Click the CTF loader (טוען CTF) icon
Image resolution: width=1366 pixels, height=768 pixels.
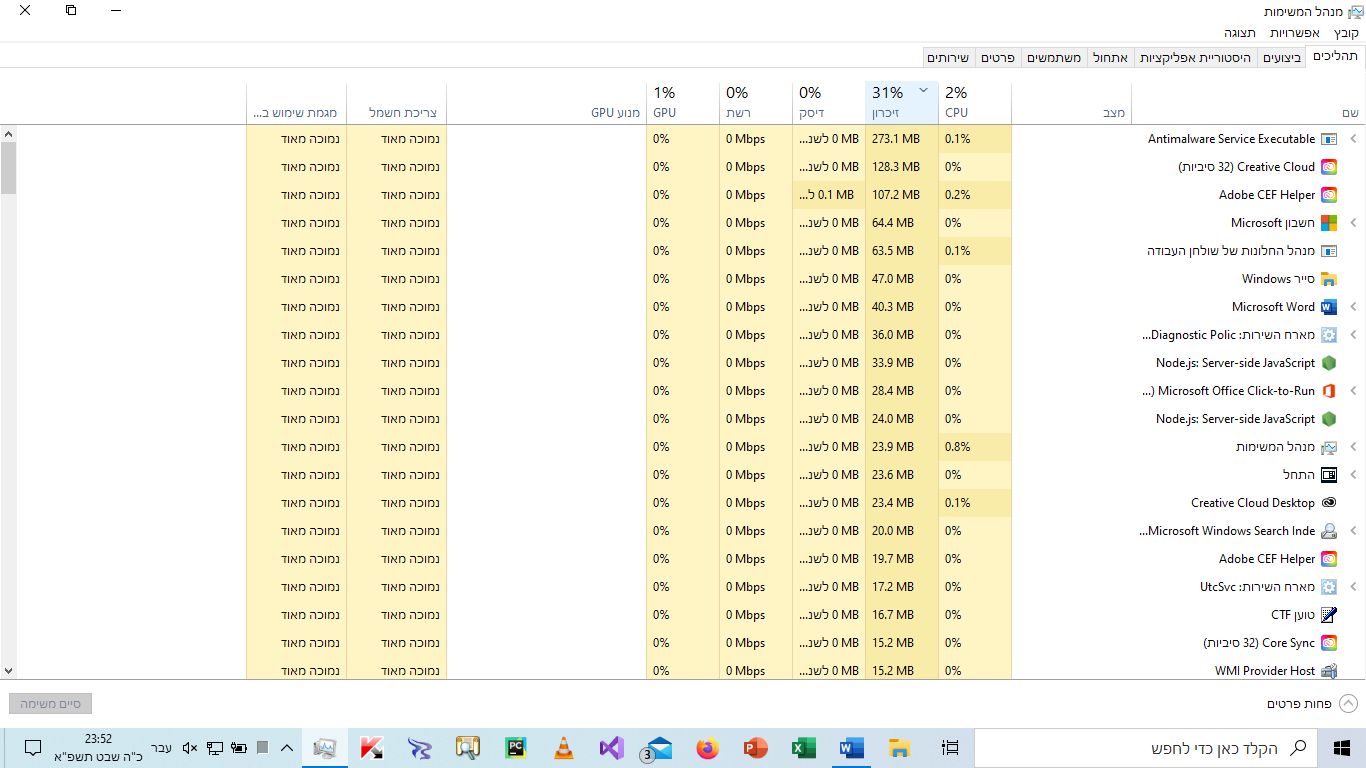pos(1329,615)
